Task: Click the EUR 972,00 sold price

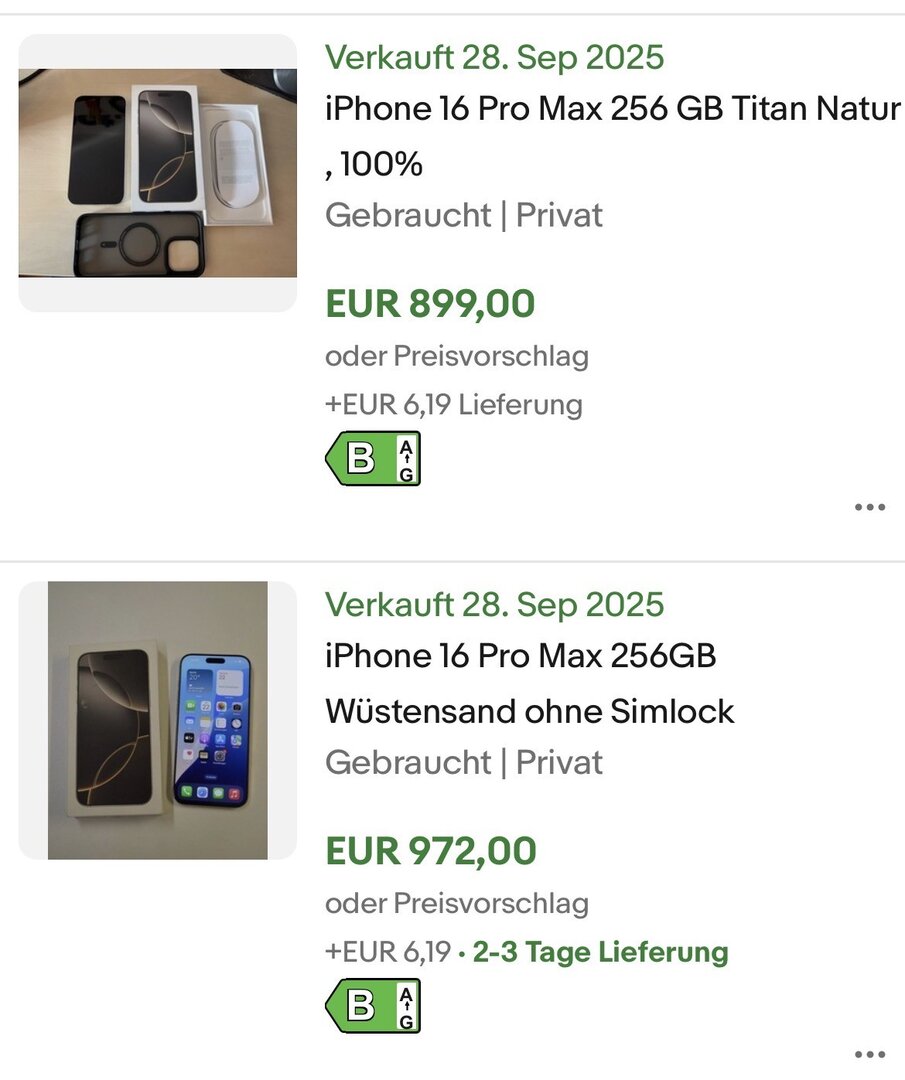Action: pos(431,851)
